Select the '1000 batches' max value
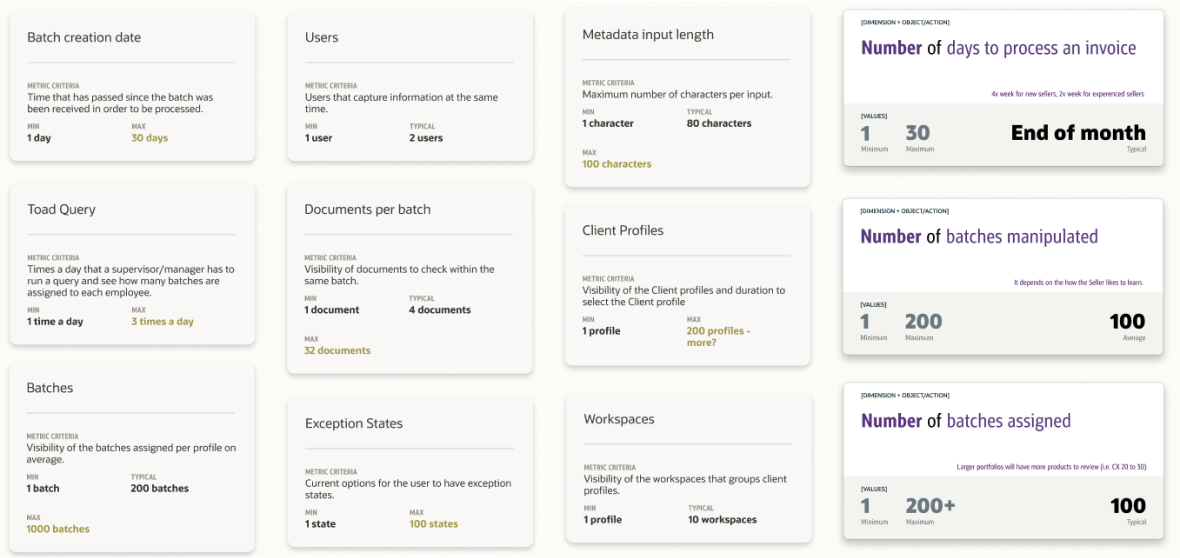The image size is (1180, 558). 58,529
